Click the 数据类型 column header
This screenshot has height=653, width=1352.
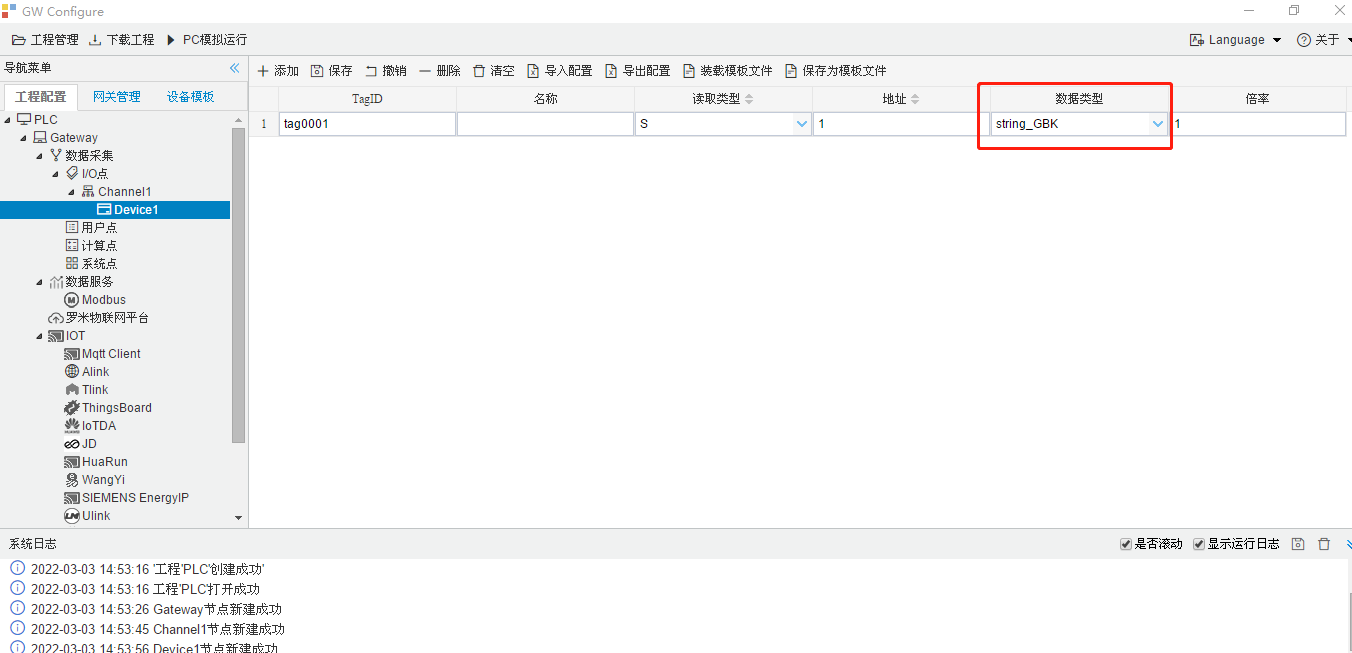pos(1079,99)
